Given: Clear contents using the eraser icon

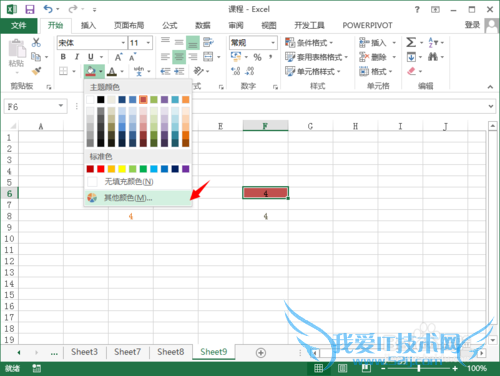Looking at the screenshot, I should [412, 71].
